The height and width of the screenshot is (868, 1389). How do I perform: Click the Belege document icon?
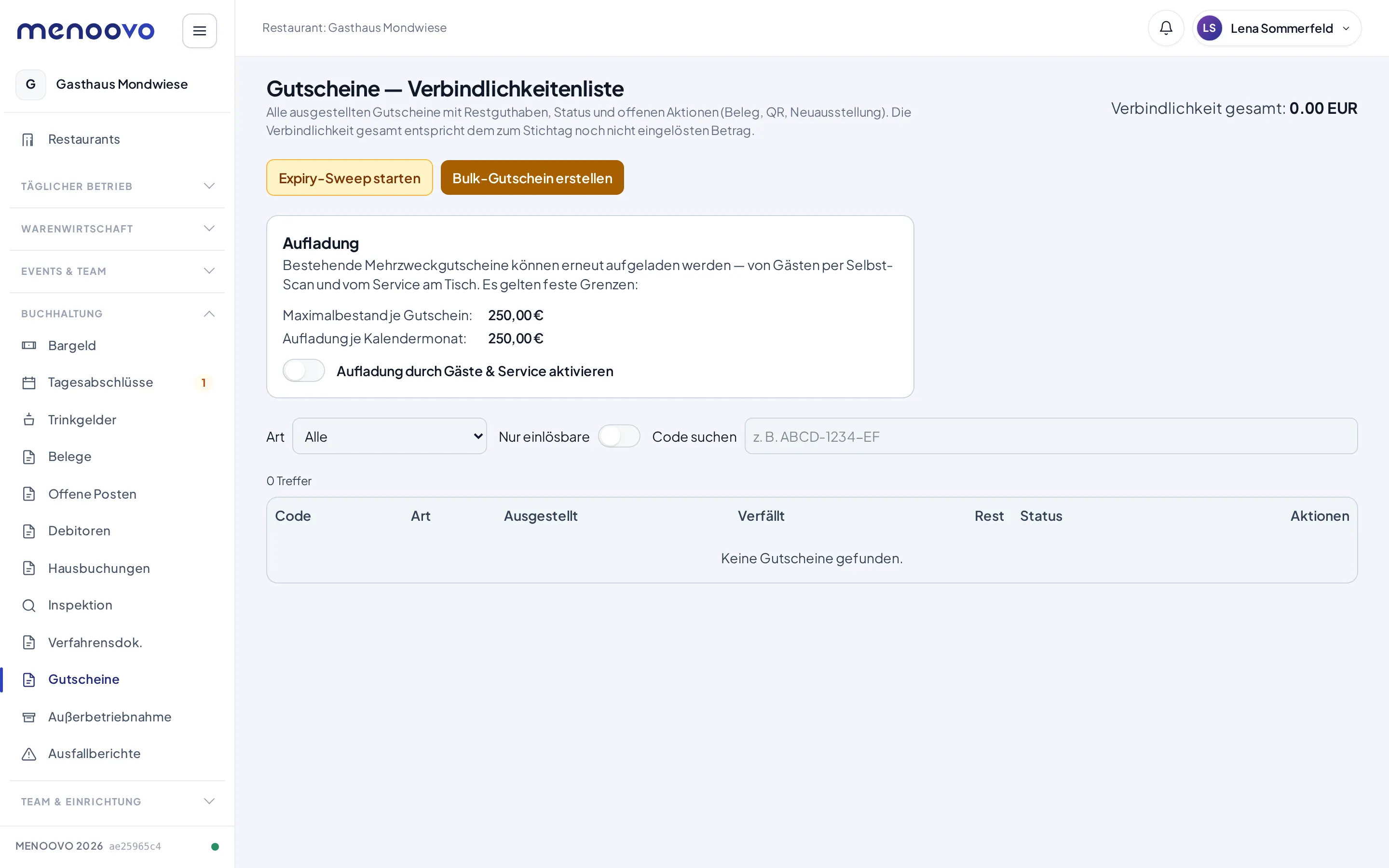pos(29,457)
